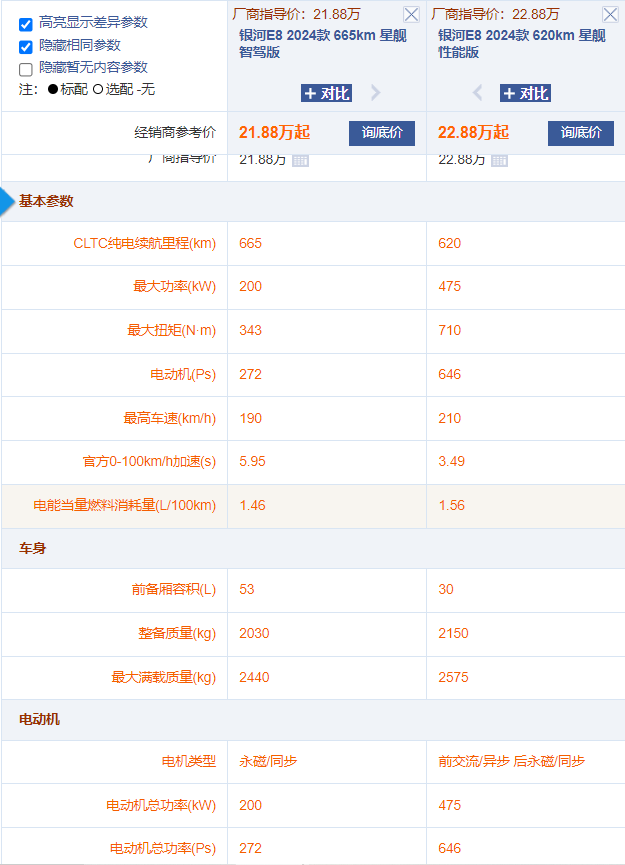625x865 pixels.
Task: Remove the 620km 星舰性能版 column
Action: pyautogui.click(x=610, y=14)
